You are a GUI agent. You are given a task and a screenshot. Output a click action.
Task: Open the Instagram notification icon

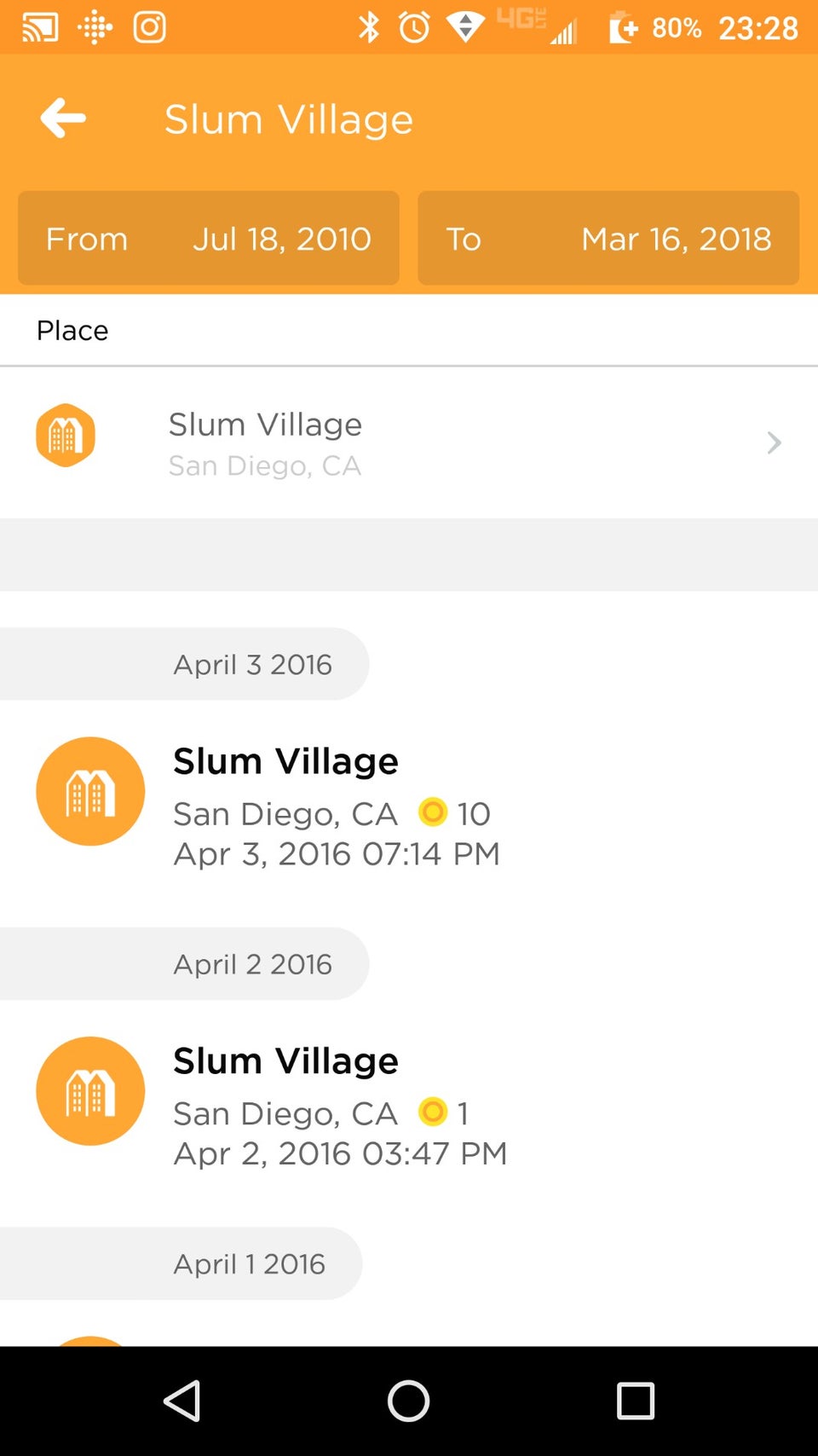[149, 27]
